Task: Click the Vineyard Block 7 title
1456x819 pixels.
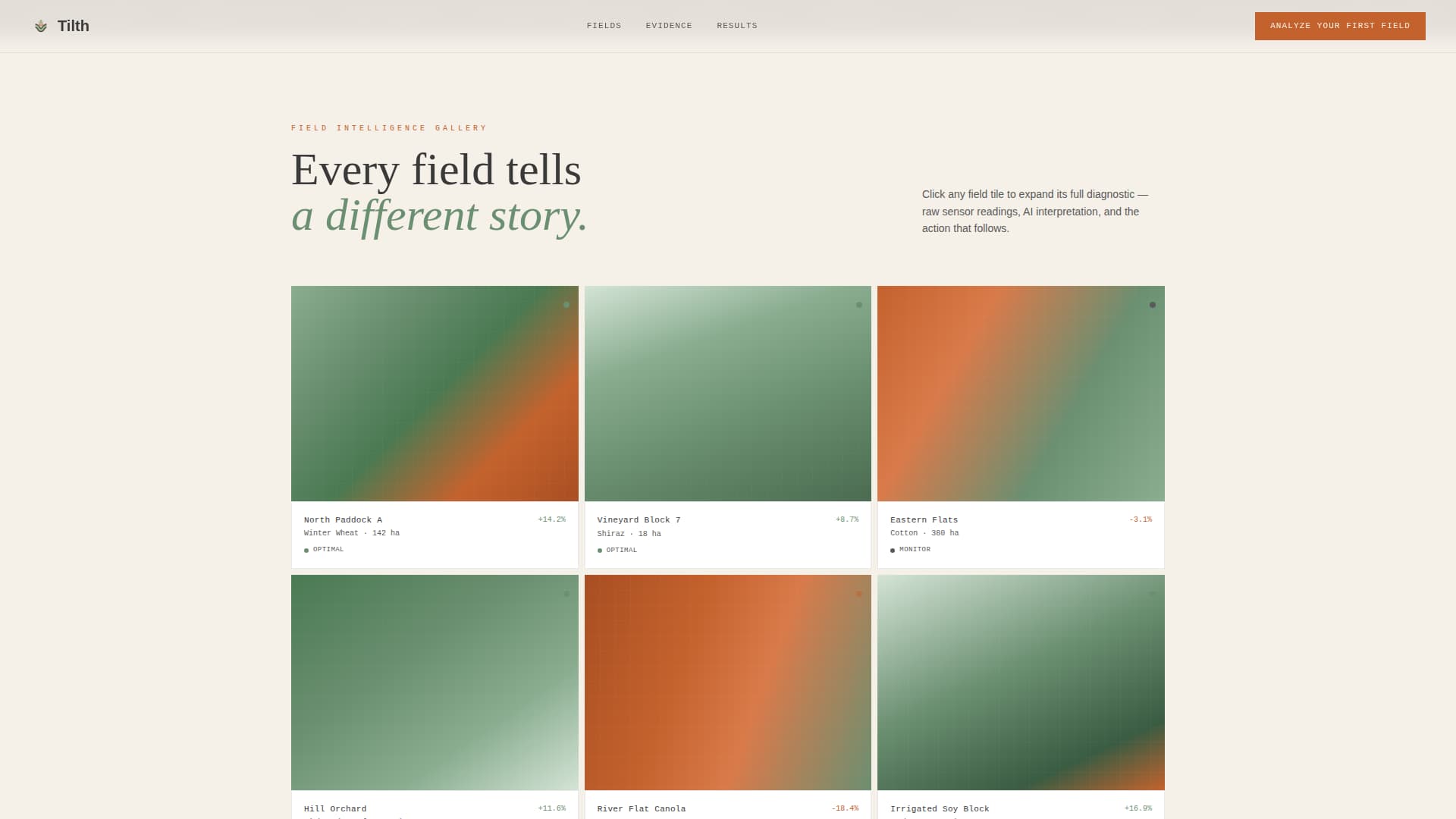Action: pyautogui.click(x=639, y=520)
